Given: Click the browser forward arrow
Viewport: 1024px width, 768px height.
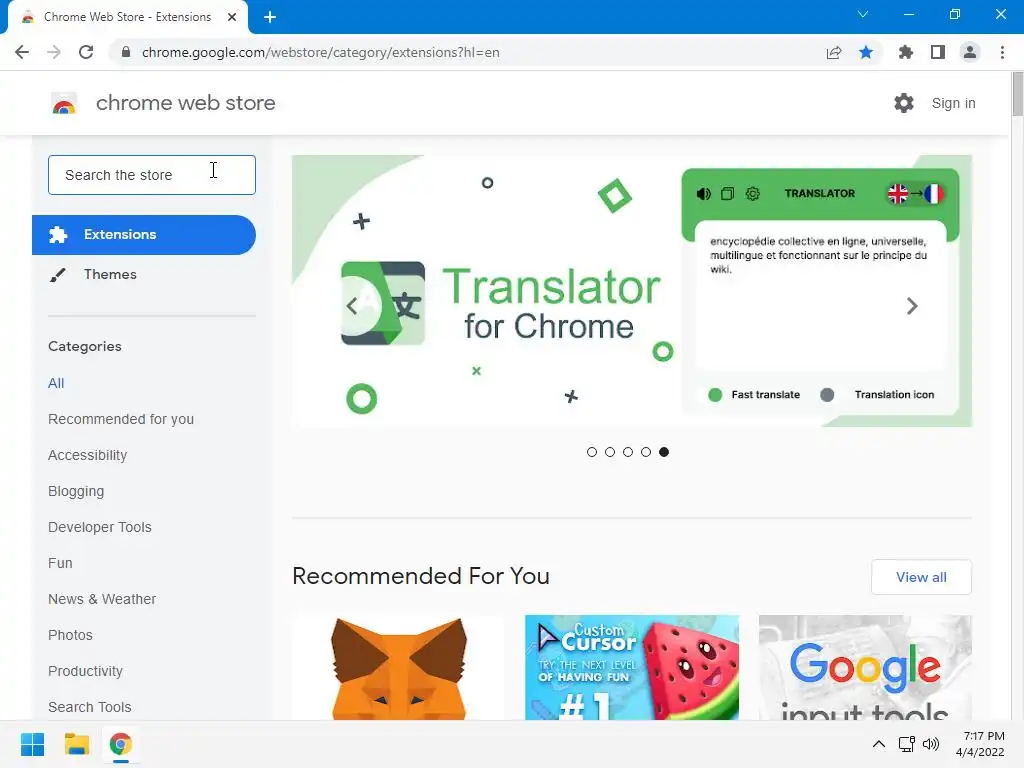Looking at the screenshot, I should [x=54, y=52].
